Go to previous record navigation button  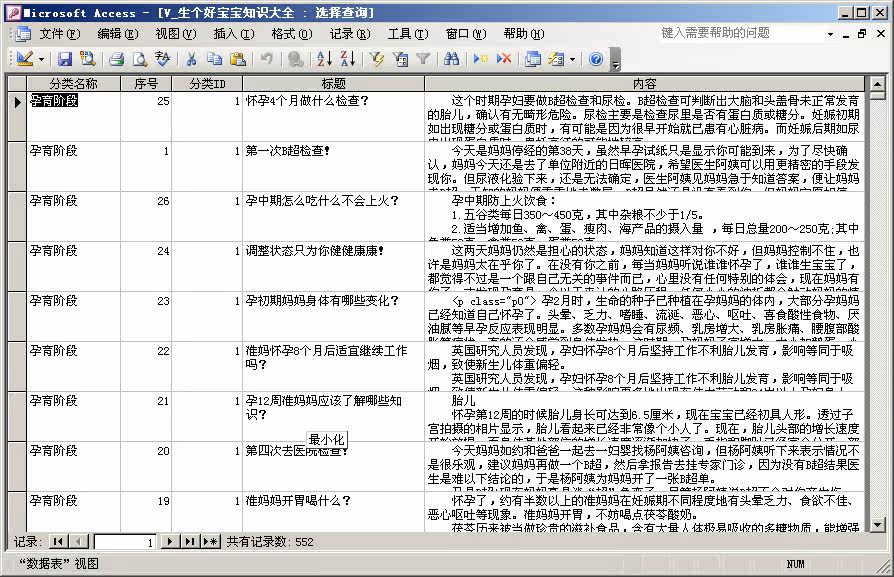click(x=78, y=542)
